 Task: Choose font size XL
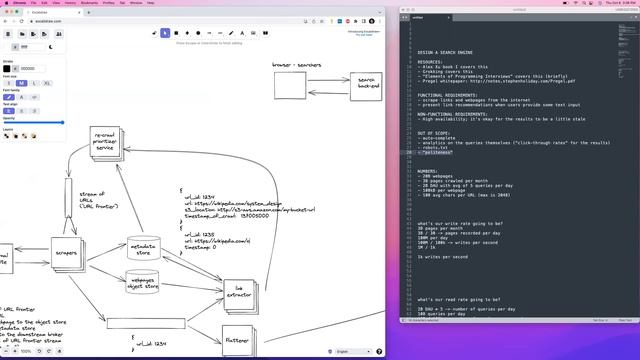(x=47, y=83)
